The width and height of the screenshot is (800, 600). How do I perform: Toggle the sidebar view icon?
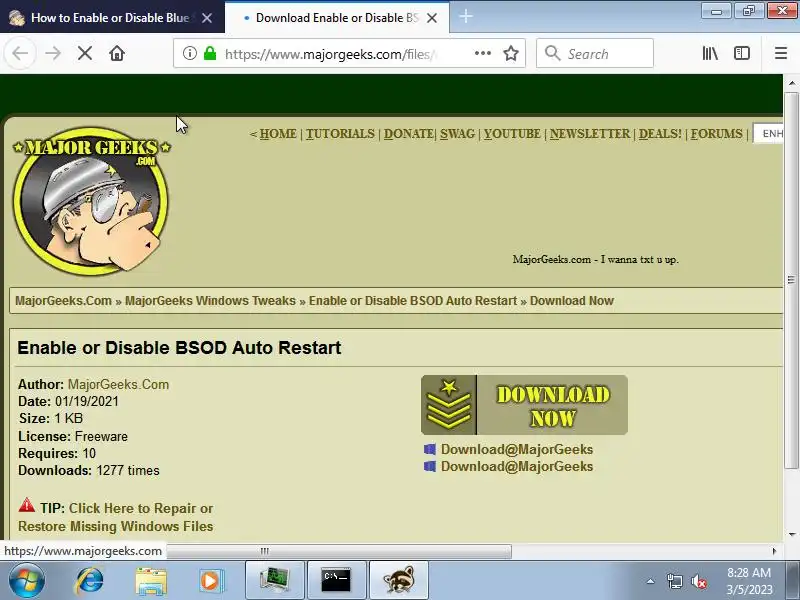(x=742, y=53)
